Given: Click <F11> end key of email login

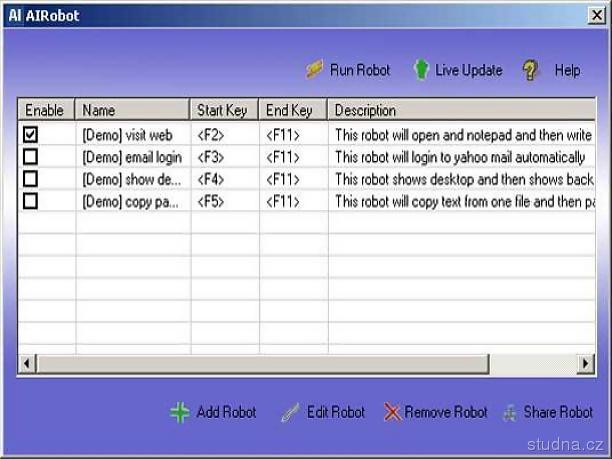Looking at the screenshot, I should [283, 158].
